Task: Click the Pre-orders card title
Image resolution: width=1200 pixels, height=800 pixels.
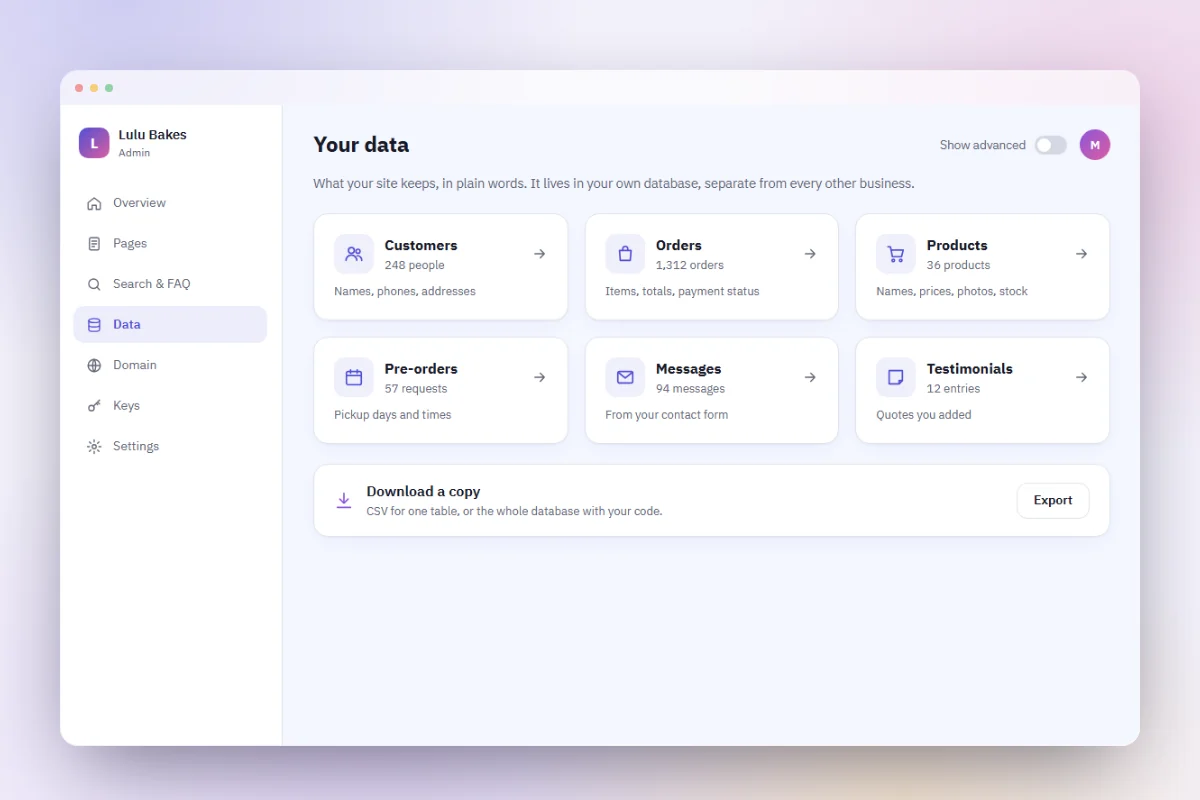Action: (x=421, y=369)
